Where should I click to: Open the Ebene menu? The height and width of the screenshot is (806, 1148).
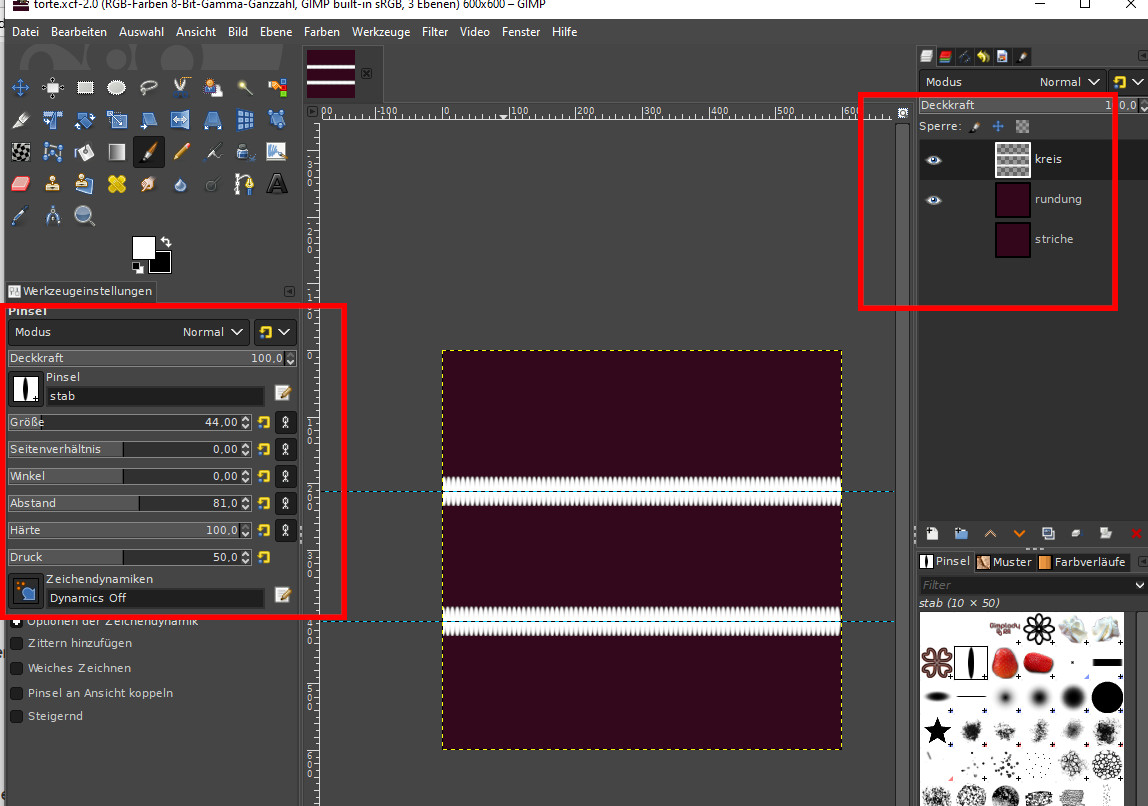(x=276, y=32)
